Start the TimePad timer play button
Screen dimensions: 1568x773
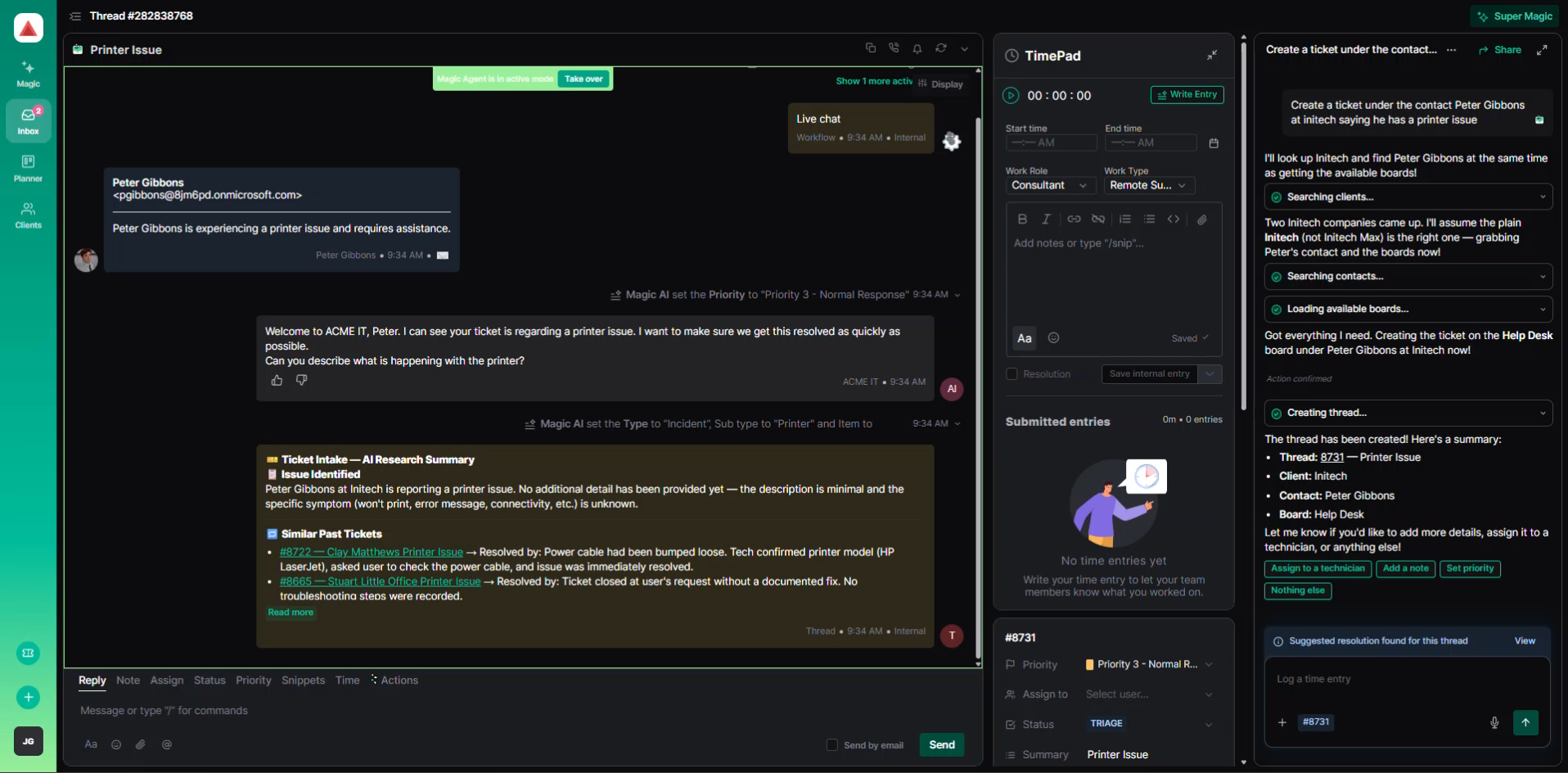[1012, 96]
